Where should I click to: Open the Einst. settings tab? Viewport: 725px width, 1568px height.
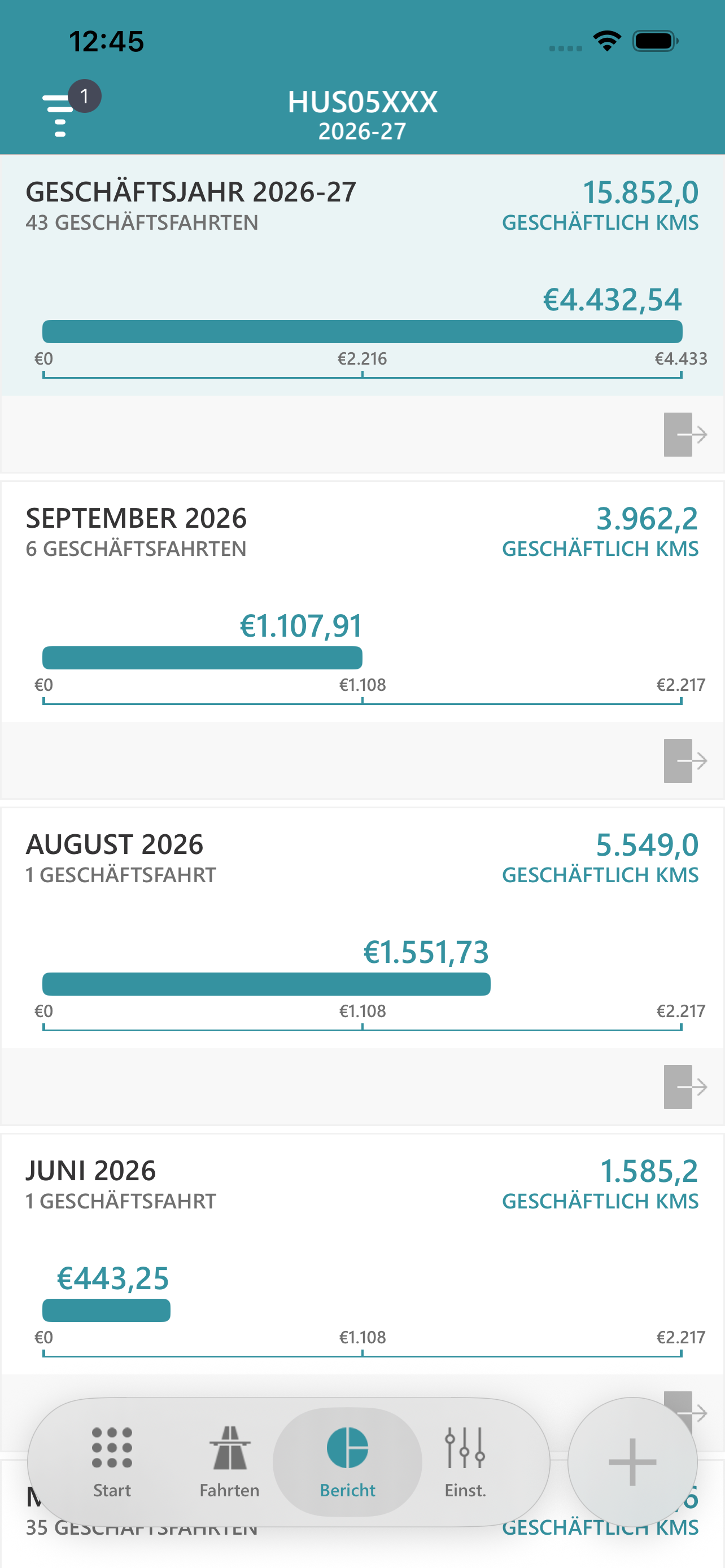[x=465, y=1462]
